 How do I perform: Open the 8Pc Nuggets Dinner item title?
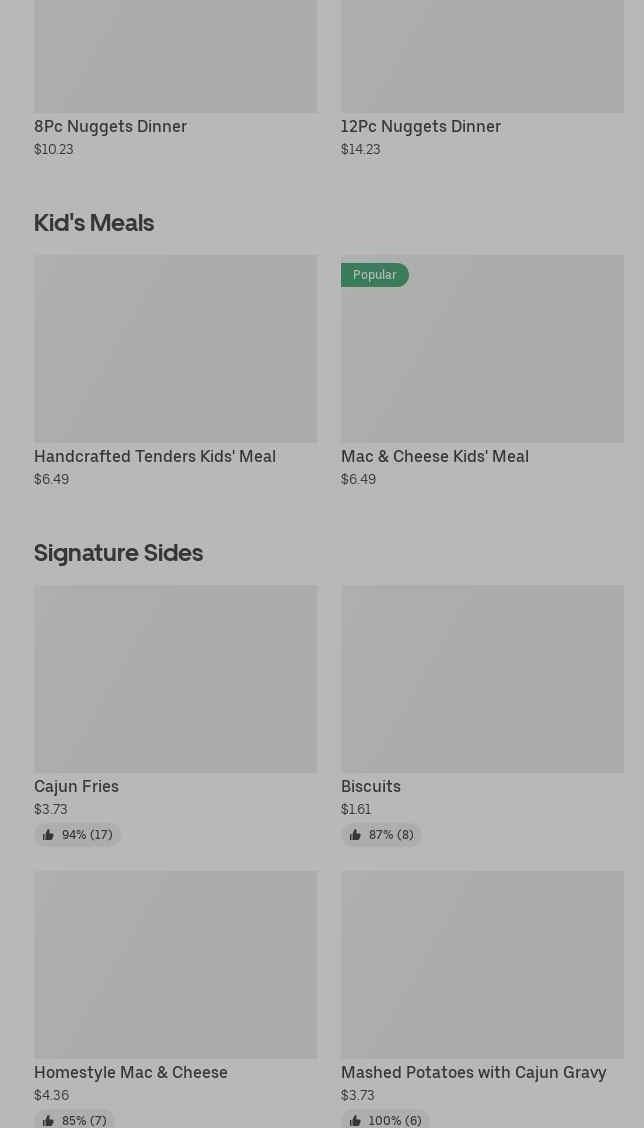(110, 127)
